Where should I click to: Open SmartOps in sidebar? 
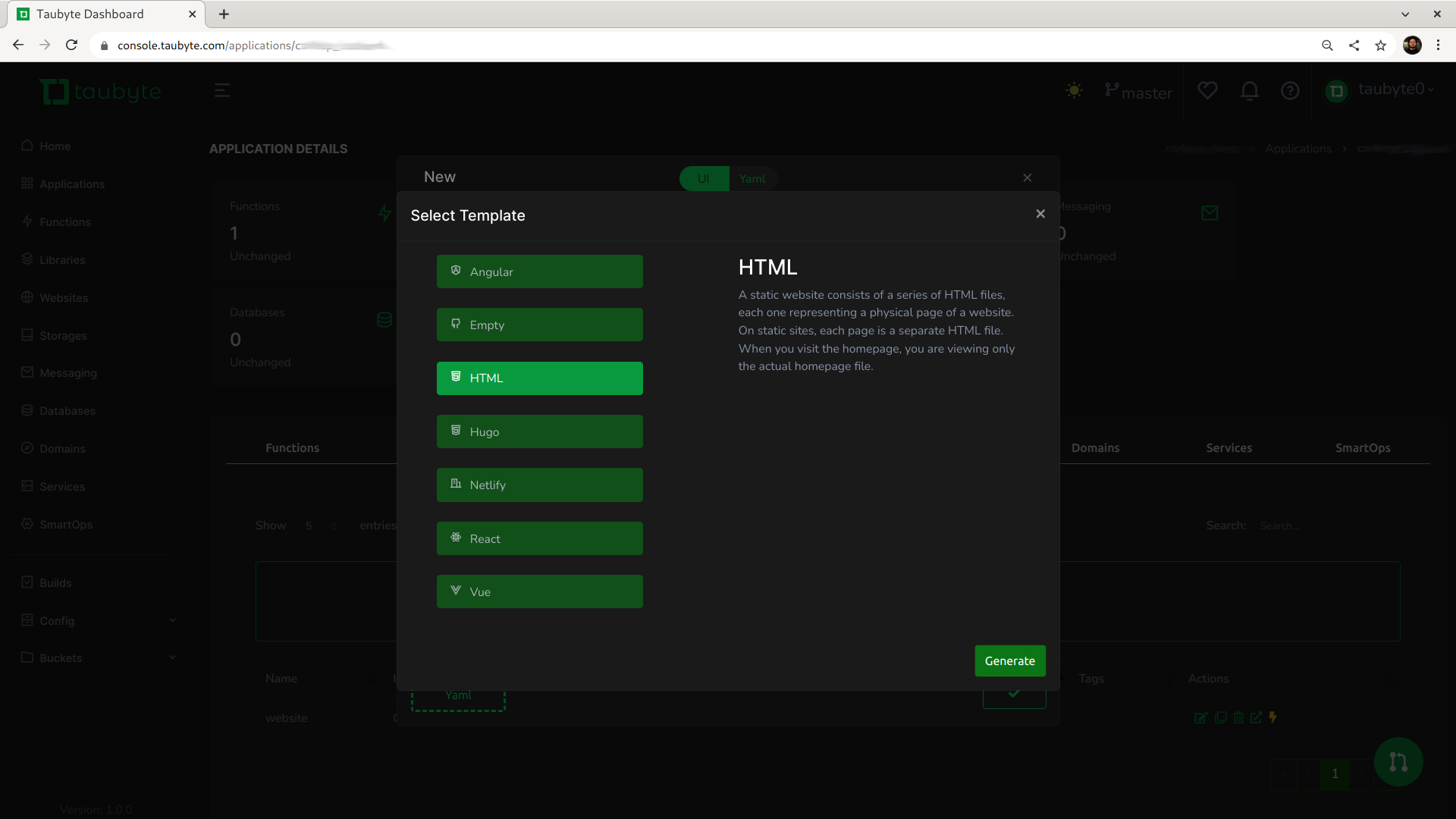[57, 524]
